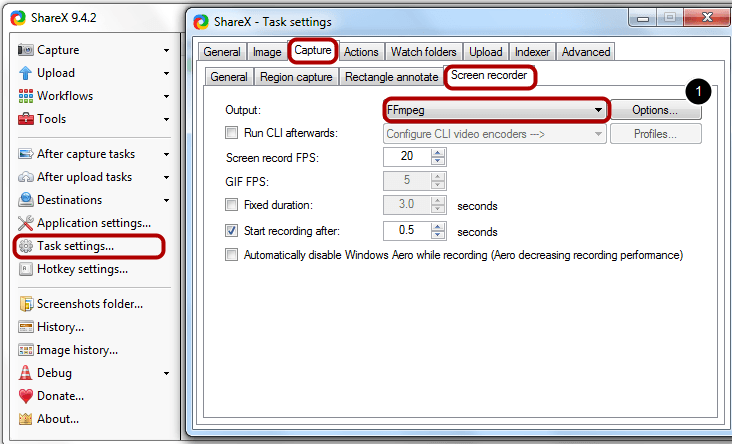Click the Screenshots folder icon

(x=26, y=304)
